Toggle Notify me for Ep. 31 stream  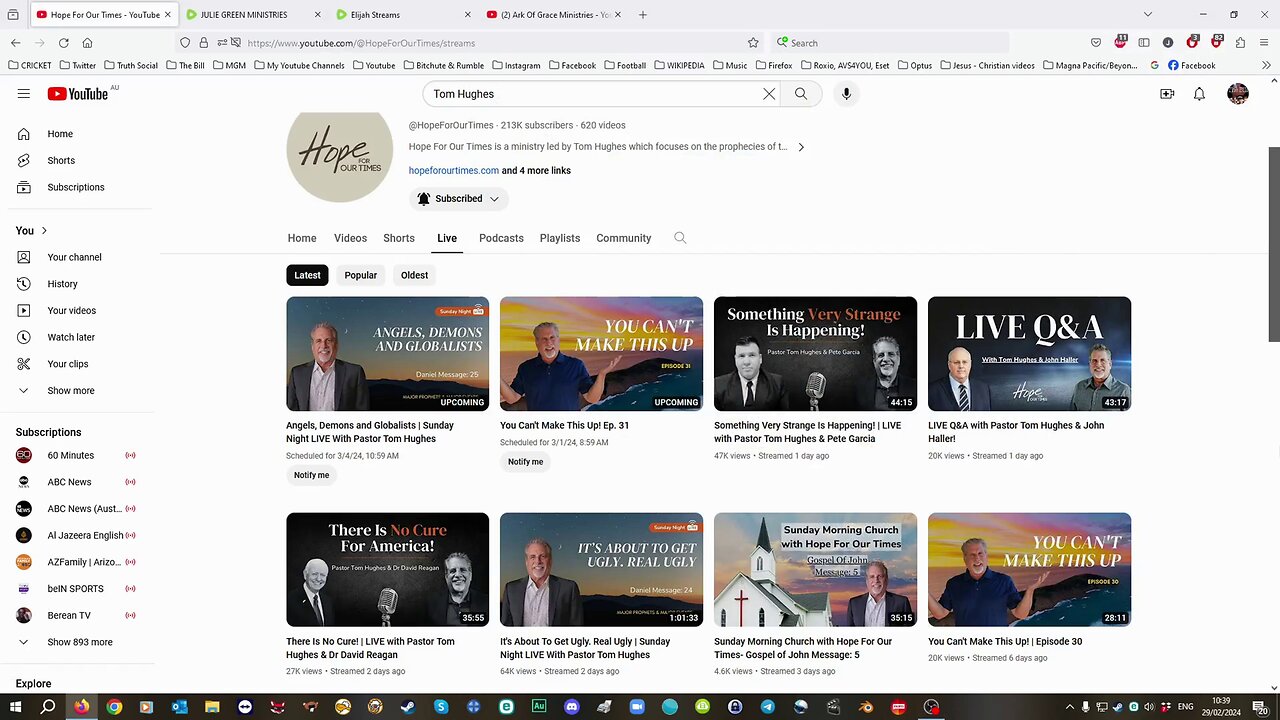click(525, 462)
